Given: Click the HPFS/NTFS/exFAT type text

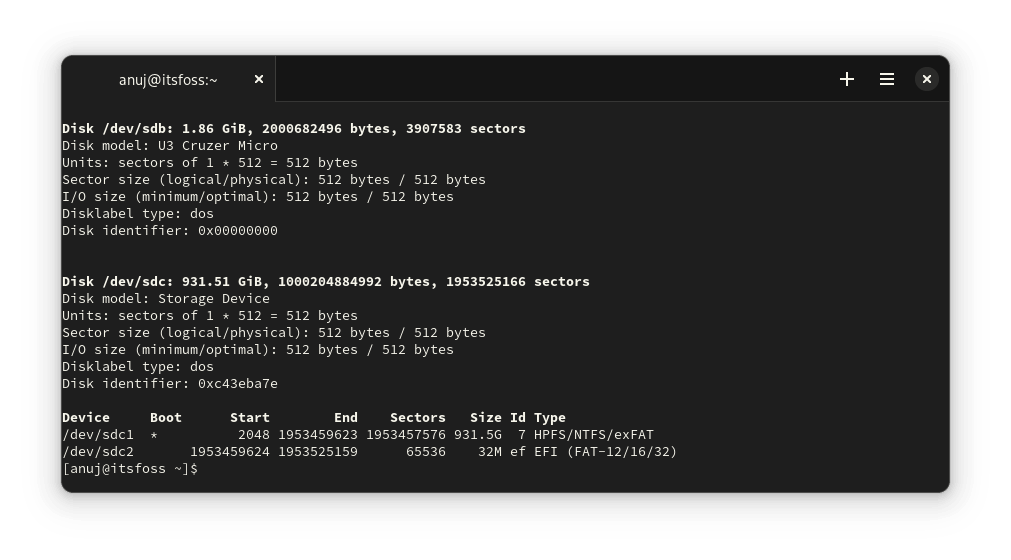Looking at the screenshot, I should 594,435.
